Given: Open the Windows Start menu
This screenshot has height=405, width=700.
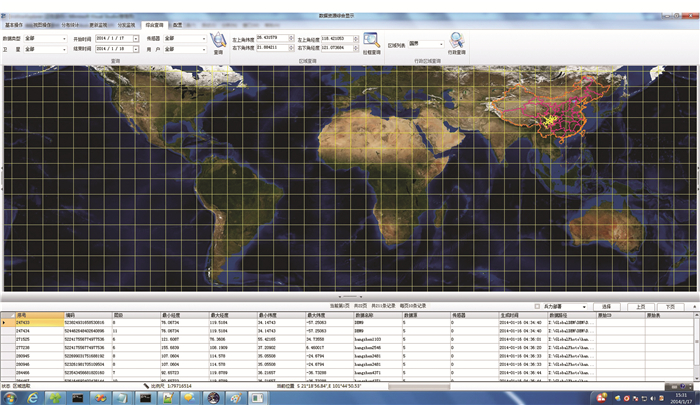Looking at the screenshot, I should coord(12,397).
